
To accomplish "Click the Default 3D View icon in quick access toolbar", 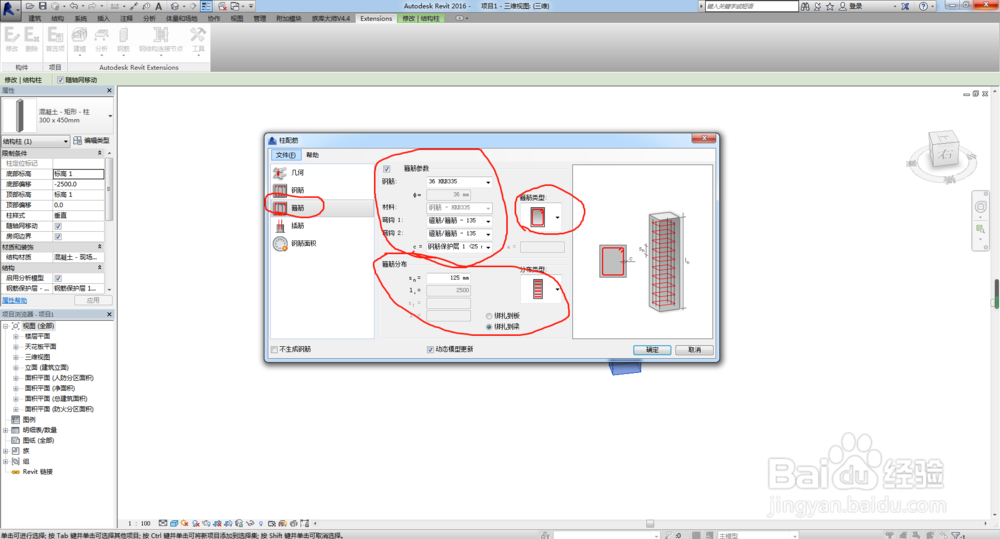I will [x=174, y=6].
